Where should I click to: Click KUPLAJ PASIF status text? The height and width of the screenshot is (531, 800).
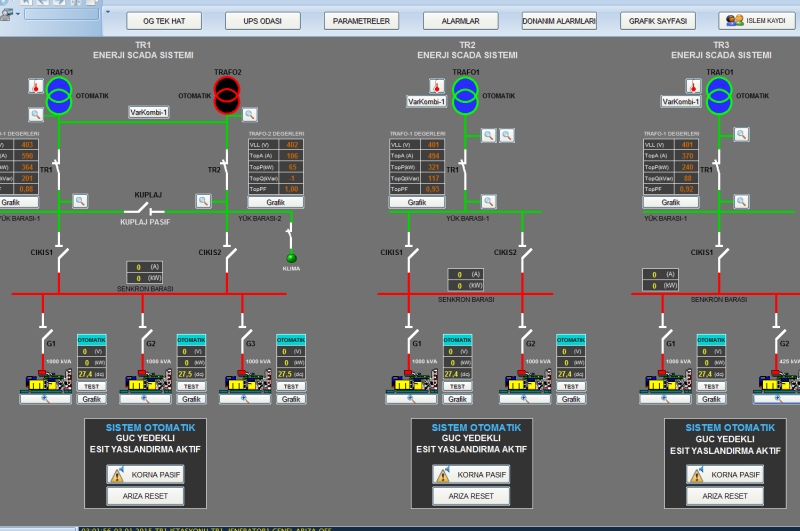(145, 222)
